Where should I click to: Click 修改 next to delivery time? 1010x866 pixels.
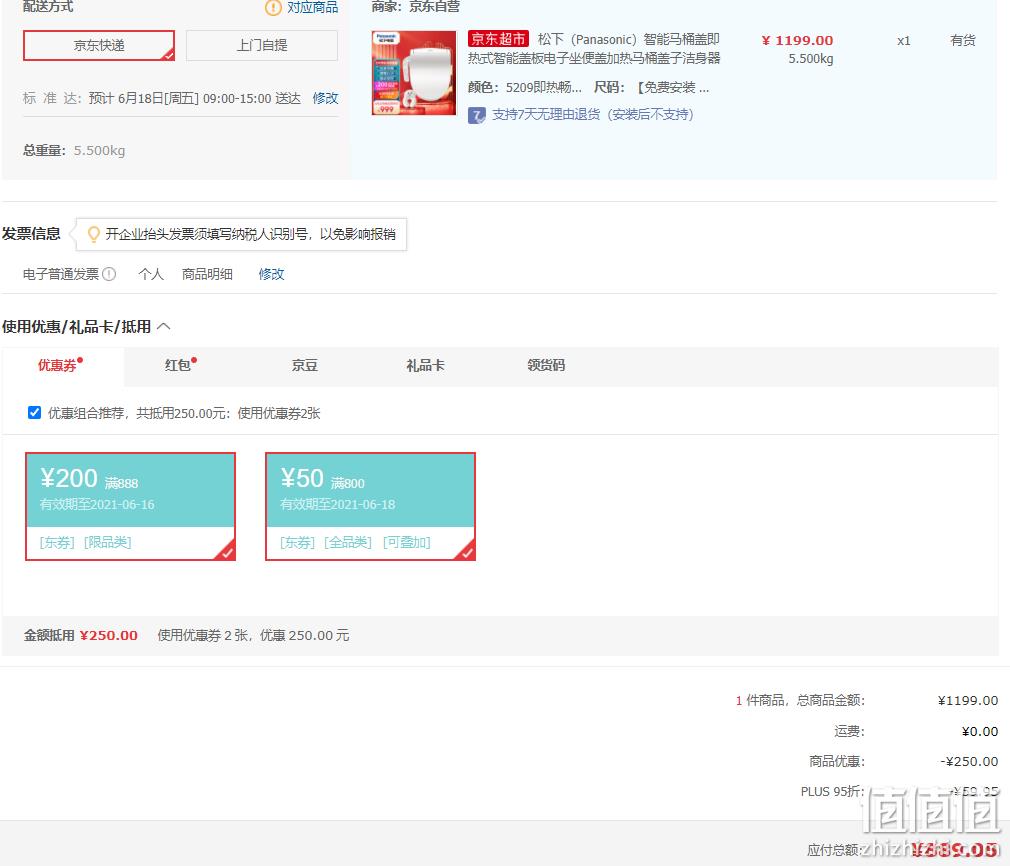(x=325, y=98)
